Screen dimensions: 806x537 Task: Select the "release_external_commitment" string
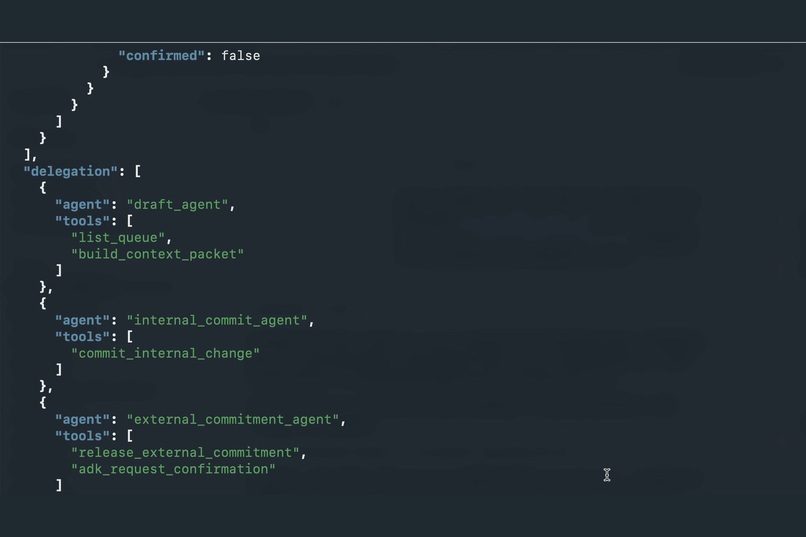coord(185,452)
